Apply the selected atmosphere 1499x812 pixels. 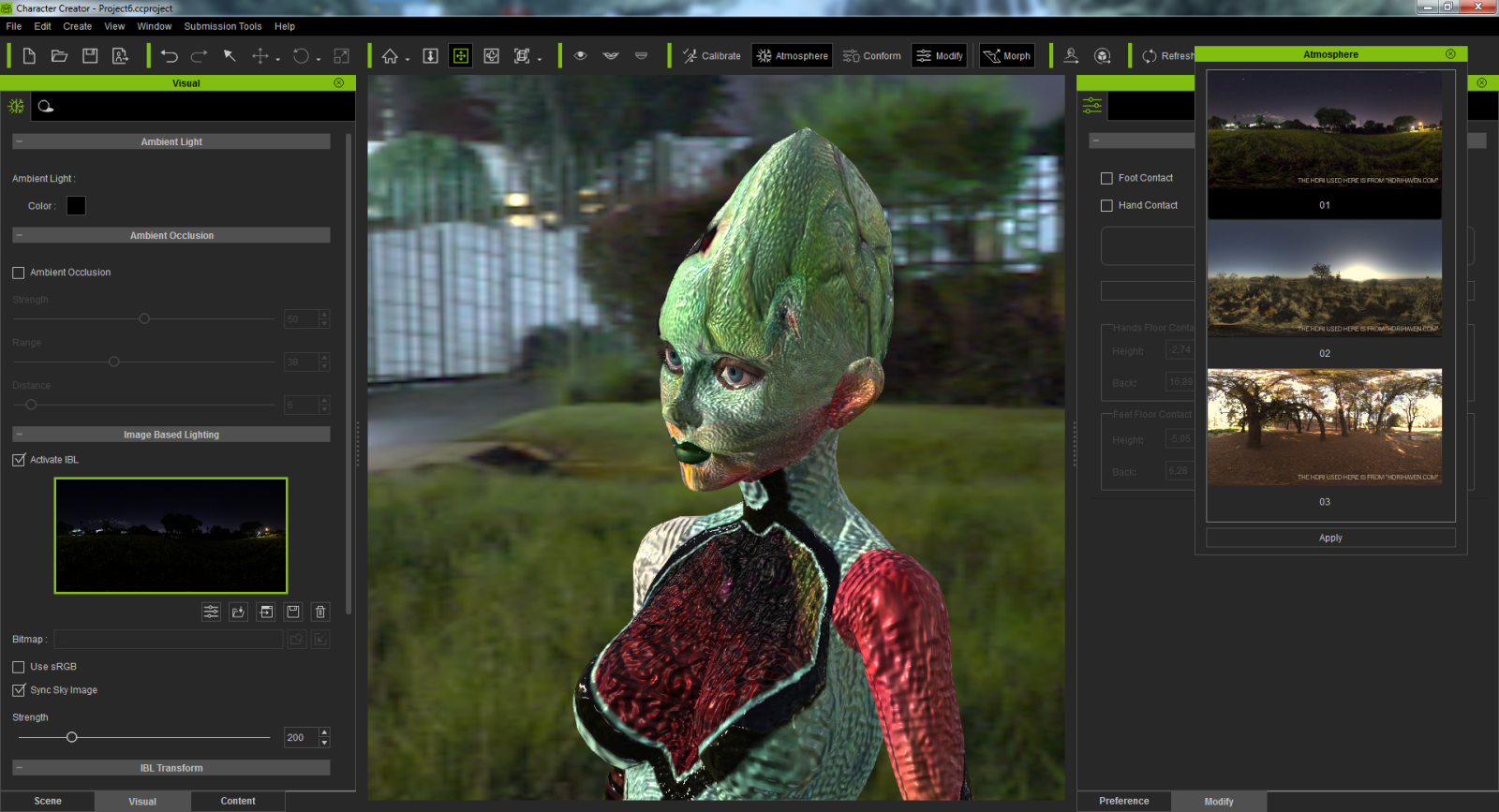1330,538
